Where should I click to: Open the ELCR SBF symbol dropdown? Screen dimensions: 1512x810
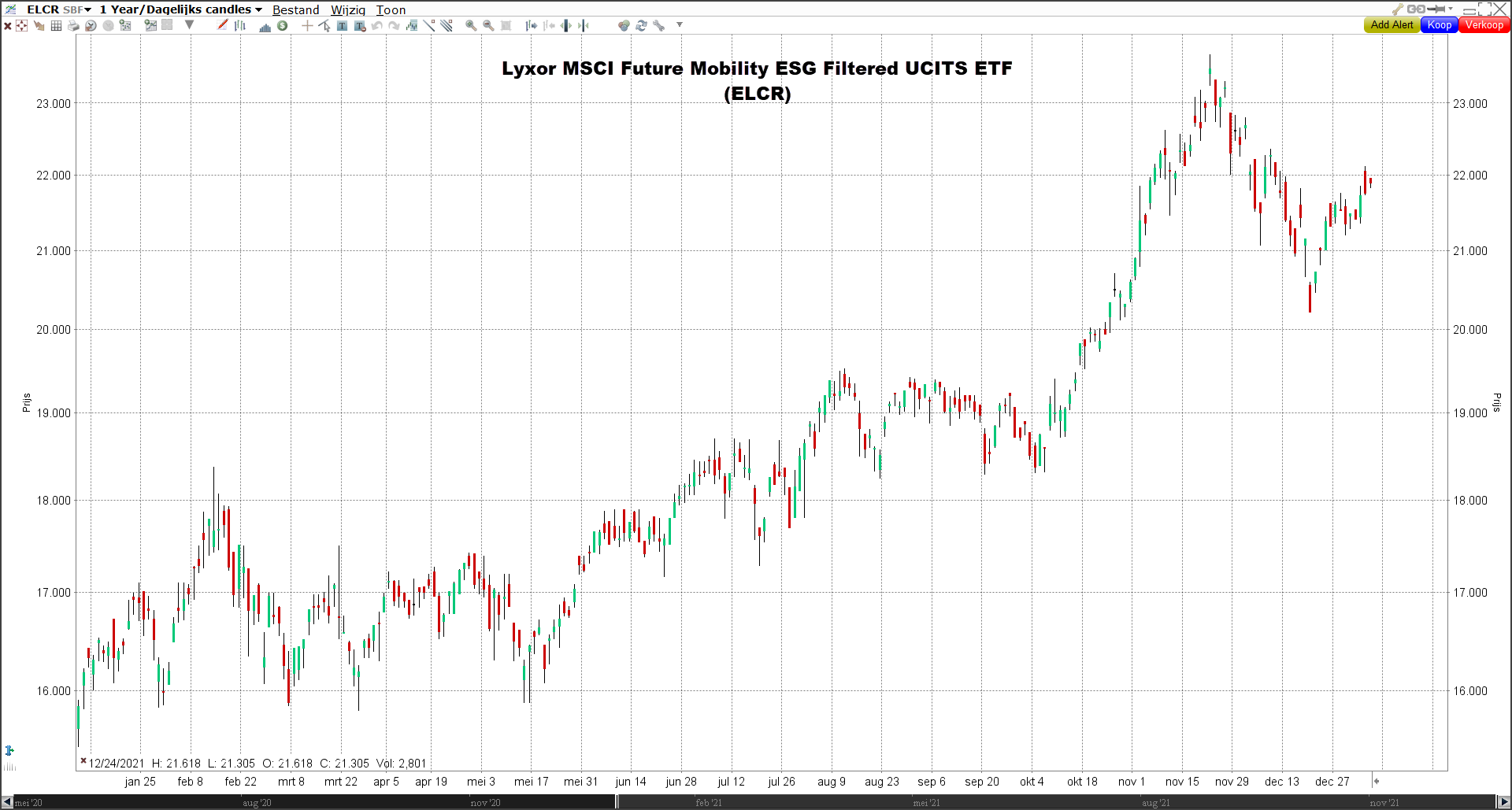[59, 9]
